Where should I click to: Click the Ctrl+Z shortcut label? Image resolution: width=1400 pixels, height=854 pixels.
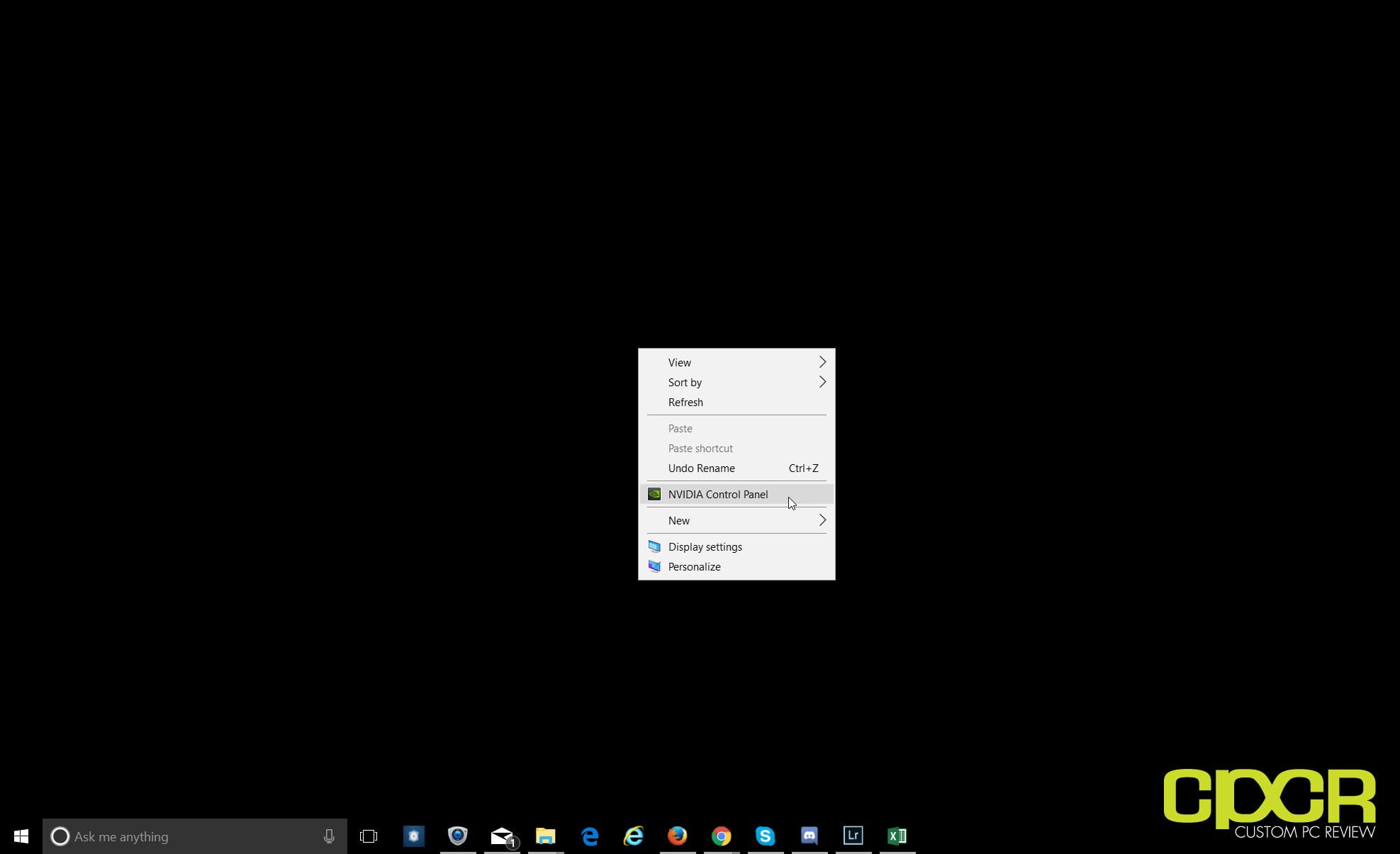[x=803, y=468]
